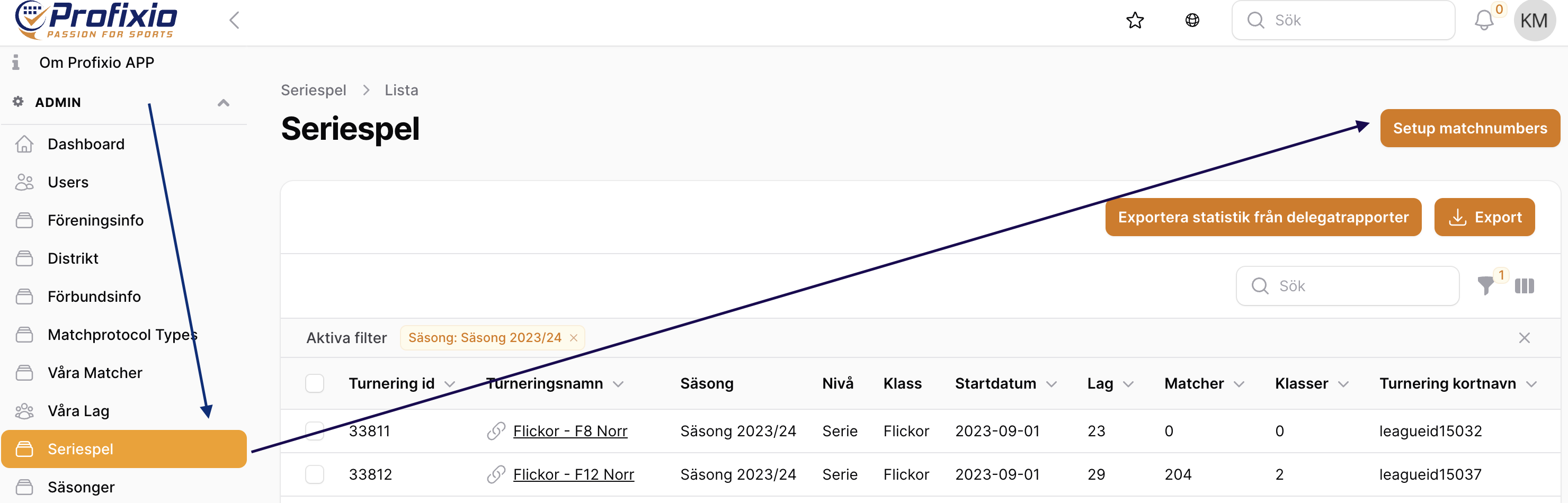Screen dimensions: 1568x503
Task: Open the KM user avatar
Action: tap(1534, 21)
